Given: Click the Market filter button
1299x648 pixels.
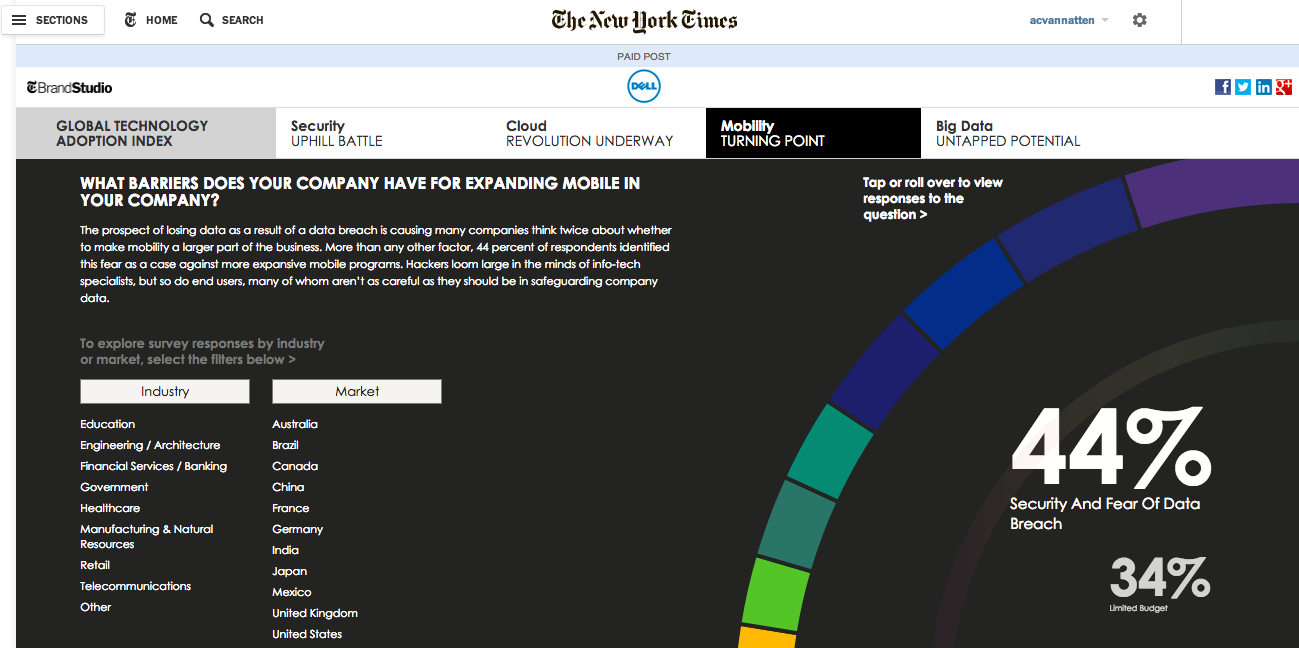Looking at the screenshot, I should click(357, 391).
